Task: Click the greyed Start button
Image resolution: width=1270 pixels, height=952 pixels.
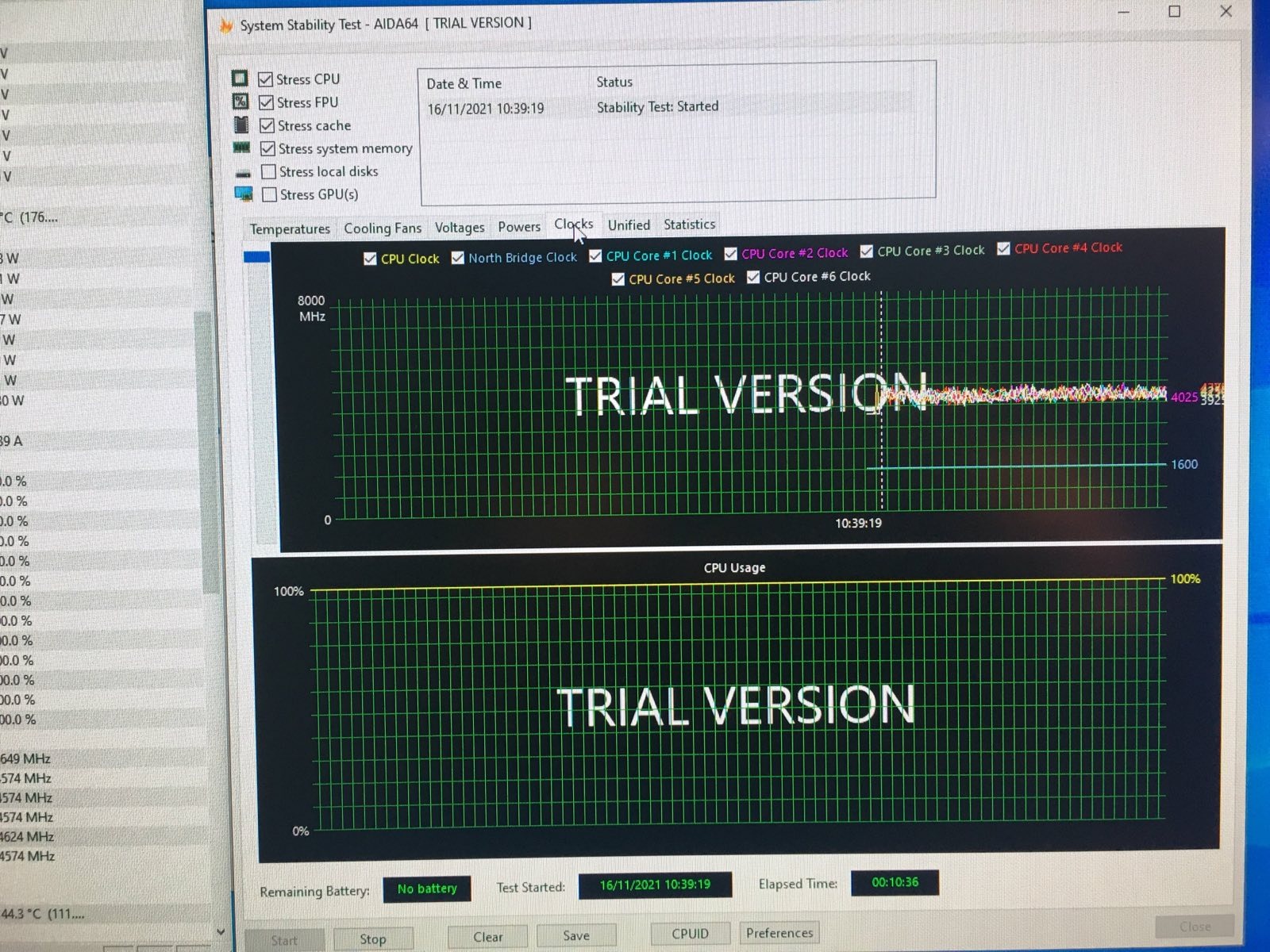Action: point(283,940)
